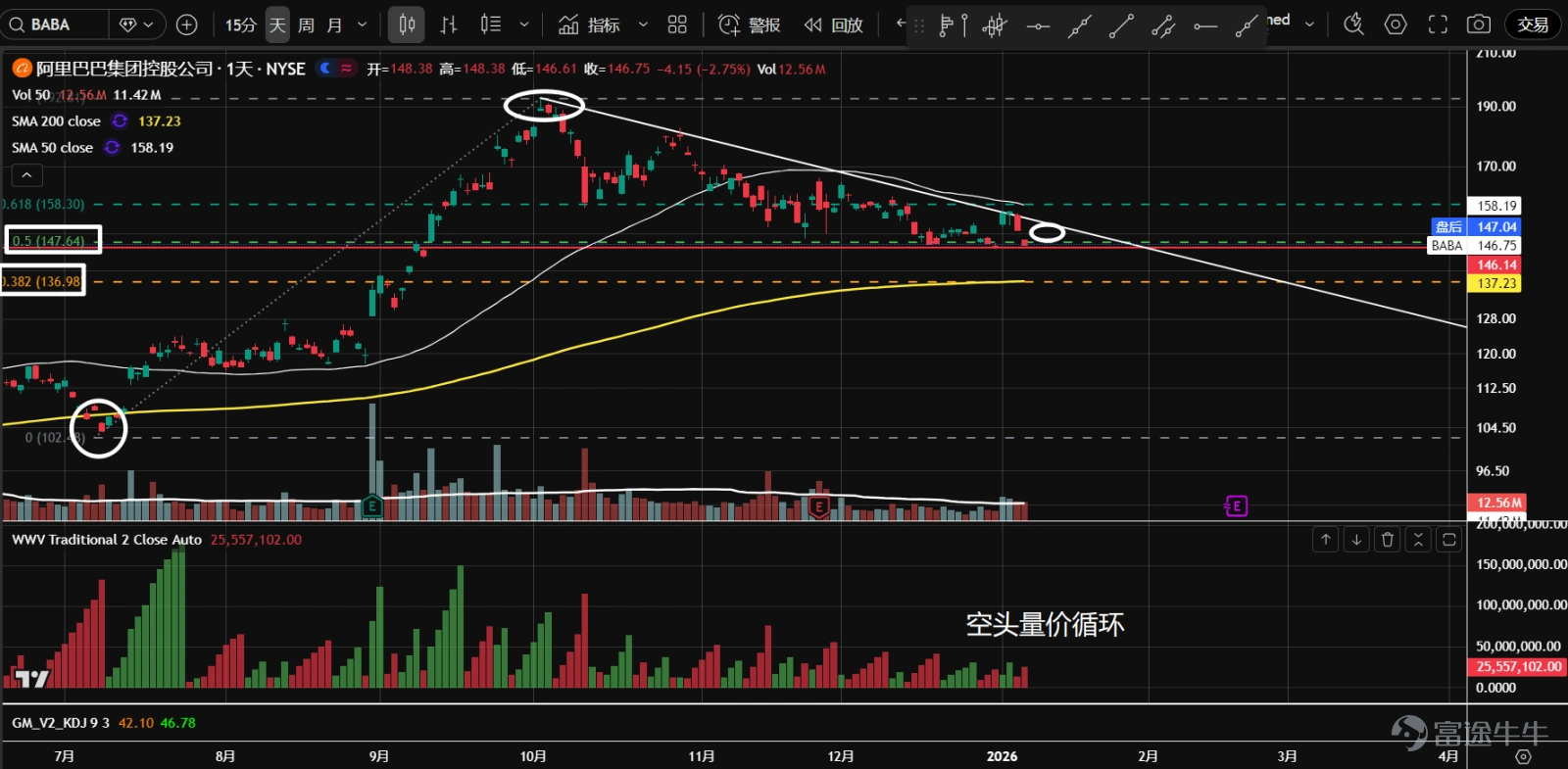
Task: Click the 交易 trade button
Action: click(1533, 24)
